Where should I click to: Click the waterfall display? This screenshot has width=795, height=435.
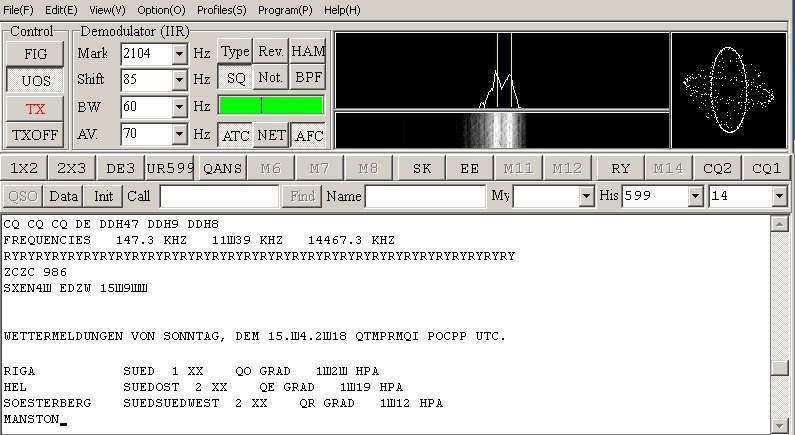pyautogui.click(x=502, y=130)
